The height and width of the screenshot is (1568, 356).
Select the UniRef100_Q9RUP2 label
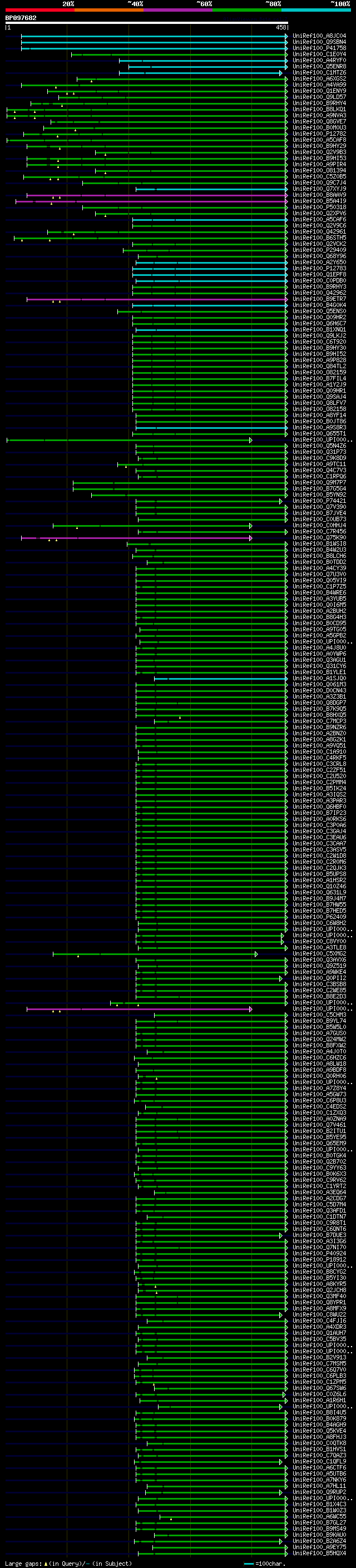pyautogui.click(x=319, y=1492)
